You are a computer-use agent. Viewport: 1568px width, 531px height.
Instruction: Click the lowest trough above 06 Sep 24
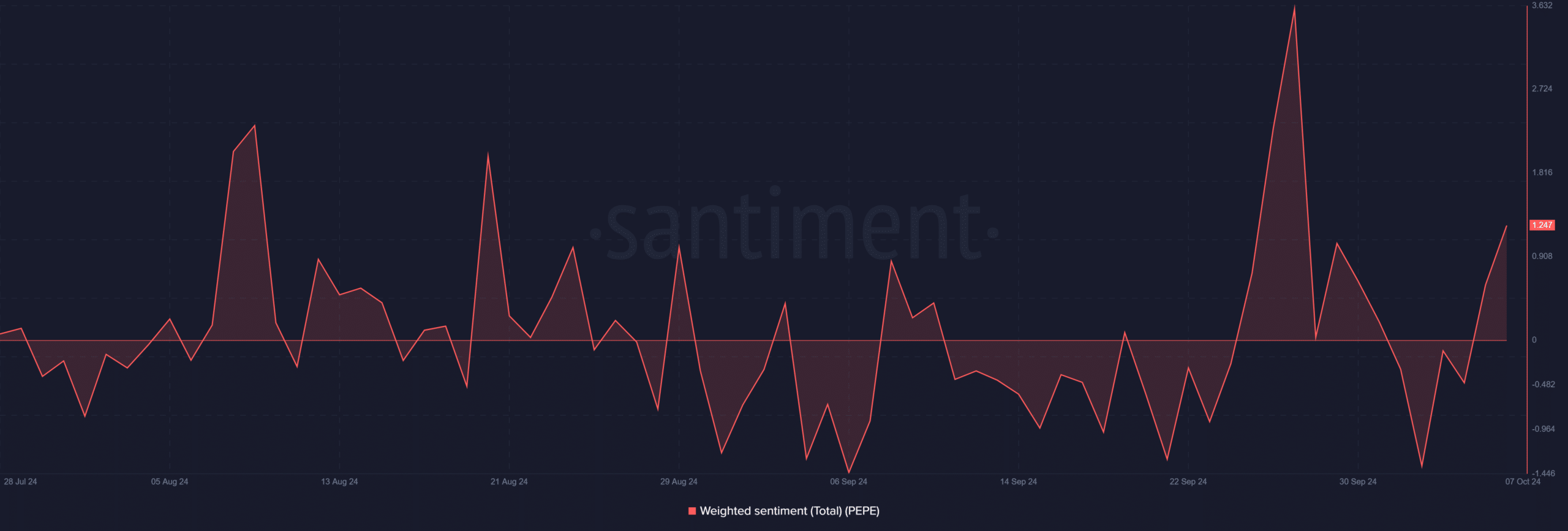848,472
